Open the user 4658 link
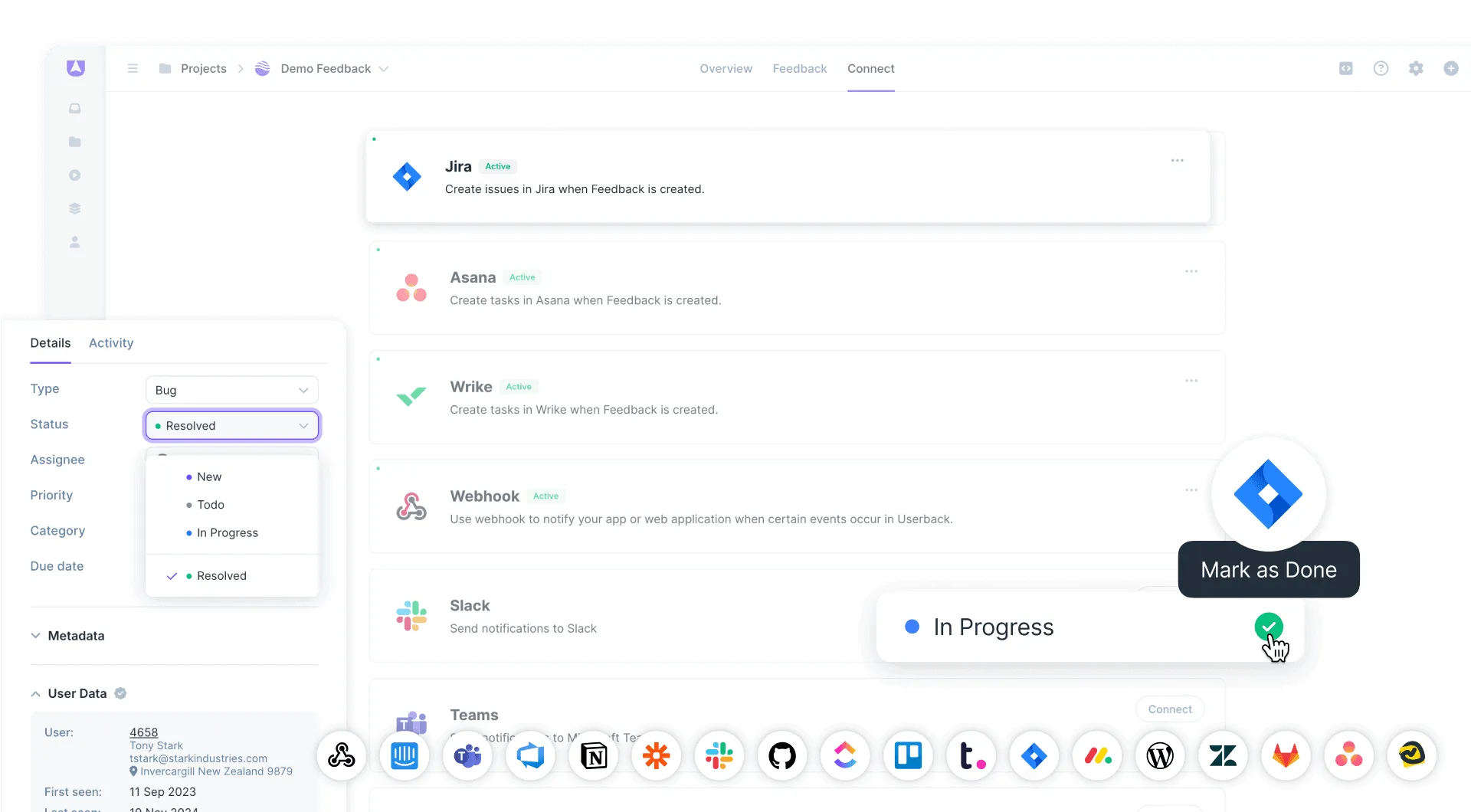Viewport: 1471px width, 812px height. 143,732
